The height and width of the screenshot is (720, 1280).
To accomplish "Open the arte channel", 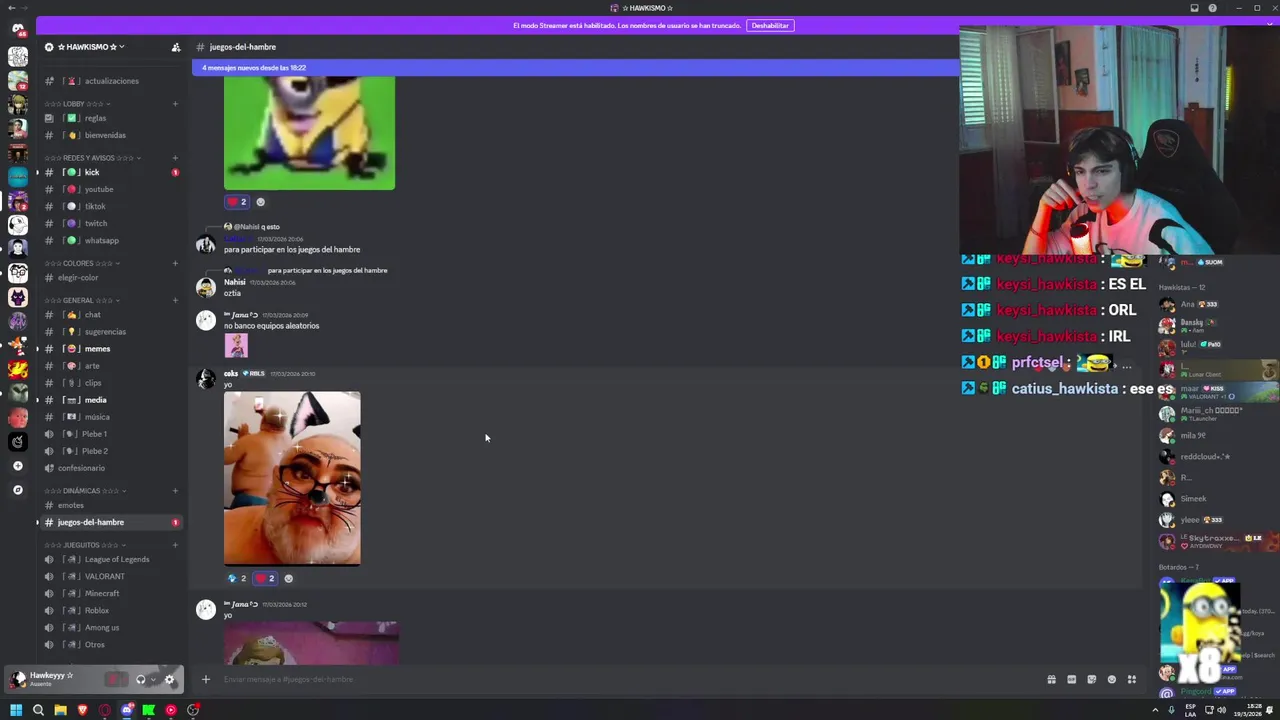I will [110, 366].
